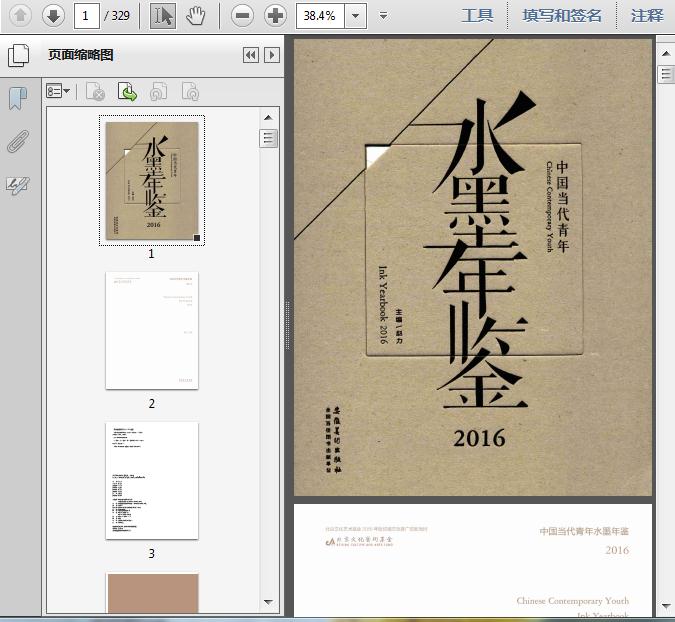Click the page number input field
This screenshot has height=622, width=675.
click(87, 16)
